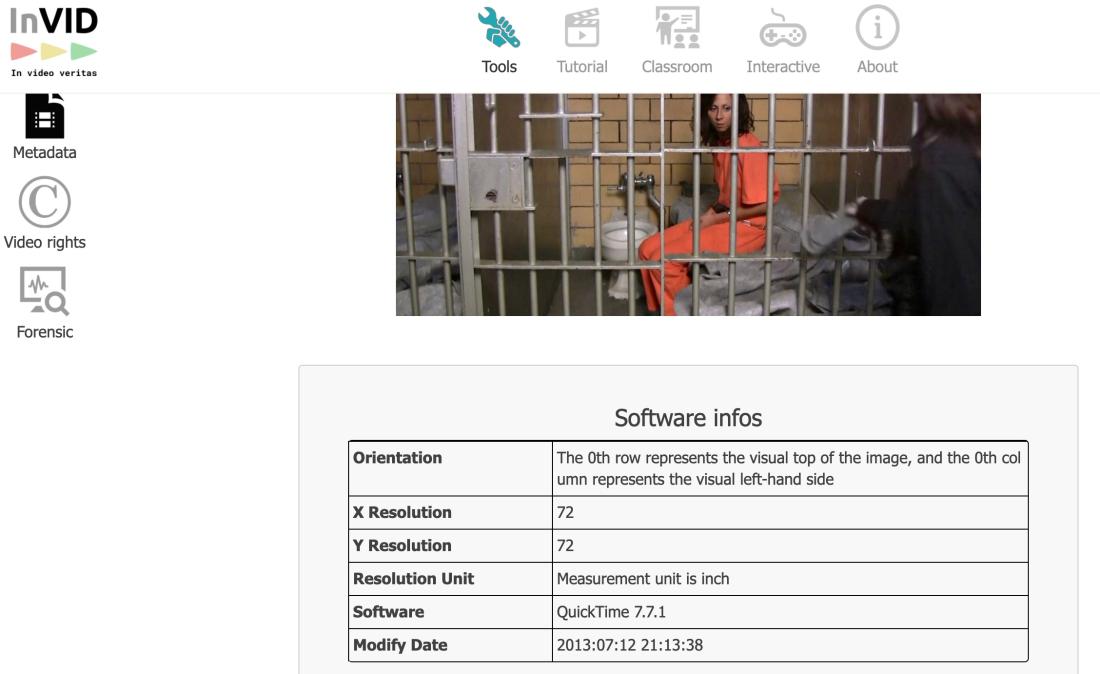The image size is (1100, 674).
Task: Click the Y Resolution value 72
Action: pyautogui.click(x=565, y=546)
